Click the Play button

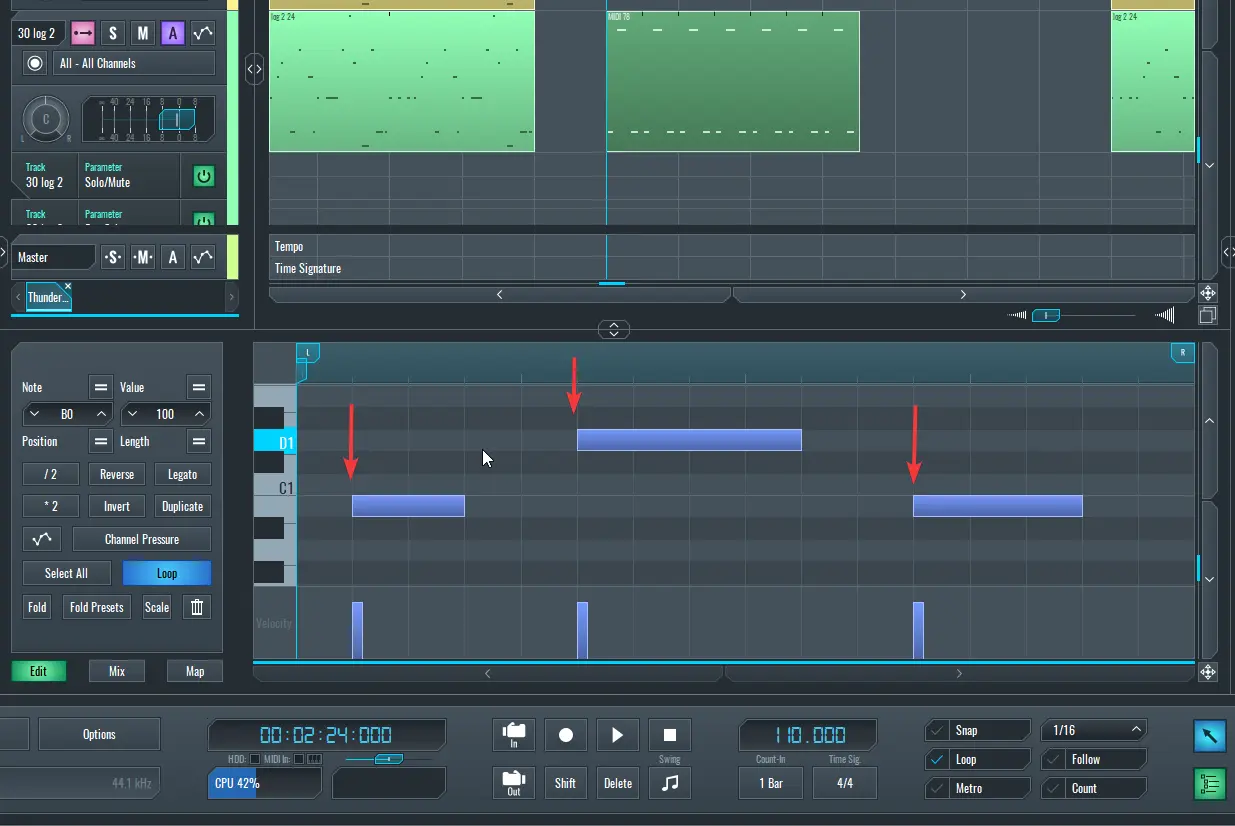coord(618,735)
